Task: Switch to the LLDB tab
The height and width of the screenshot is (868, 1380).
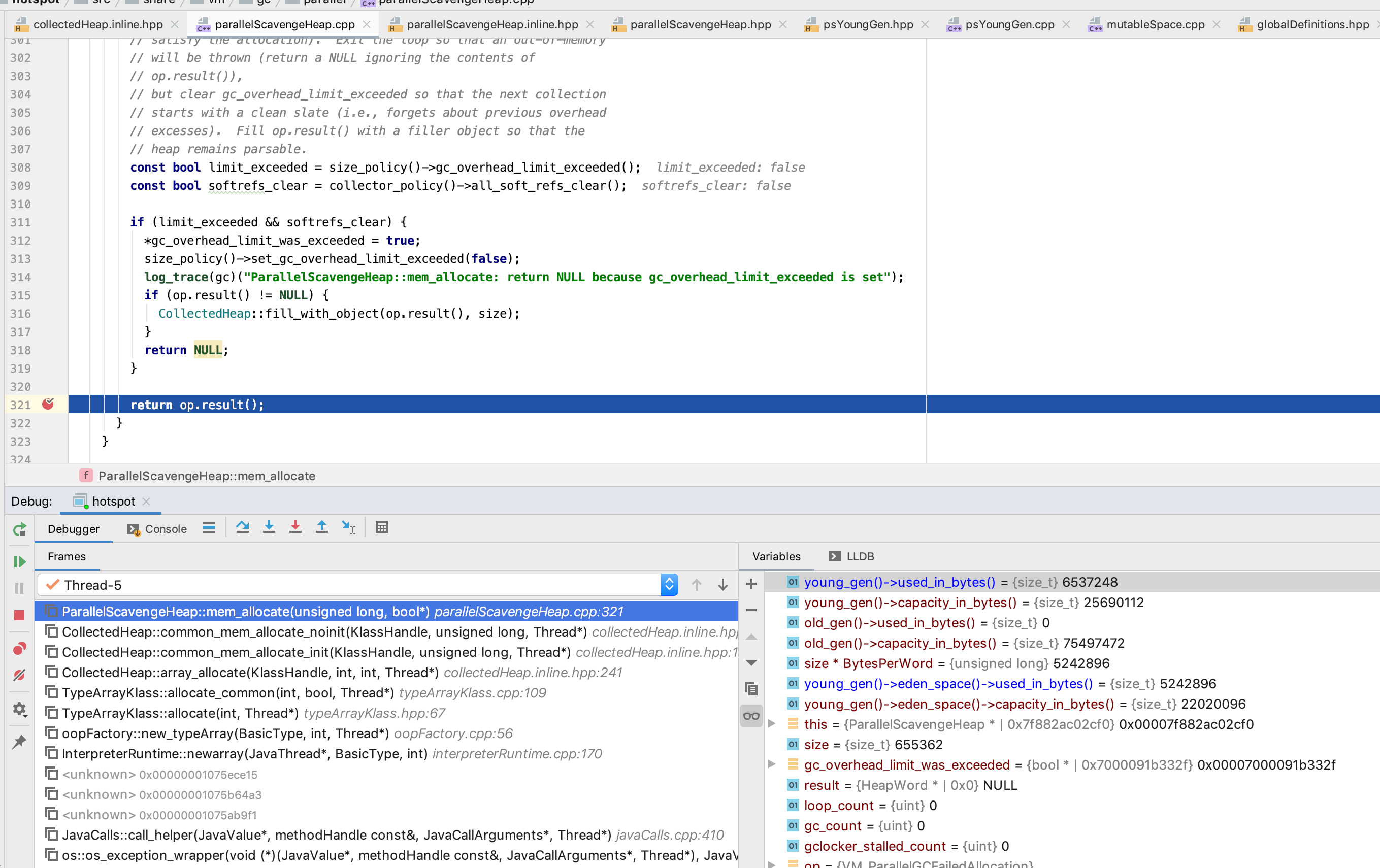Action: [x=860, y=556]
